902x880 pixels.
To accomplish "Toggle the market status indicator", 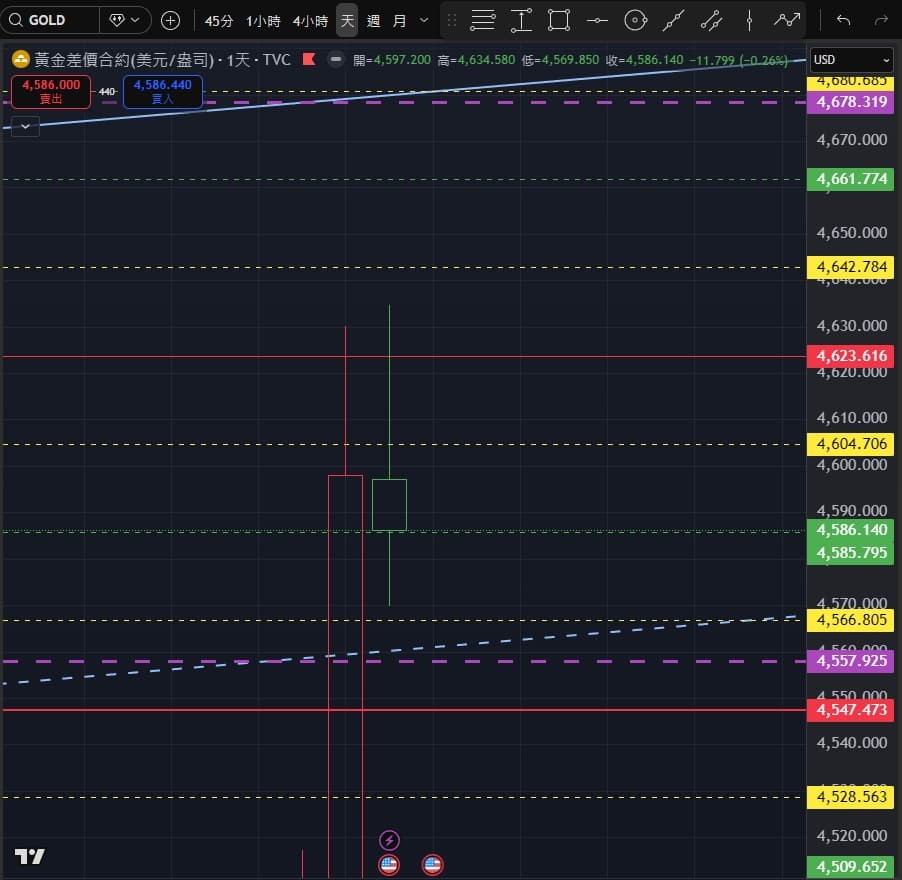I will click(x=336, y=59).
